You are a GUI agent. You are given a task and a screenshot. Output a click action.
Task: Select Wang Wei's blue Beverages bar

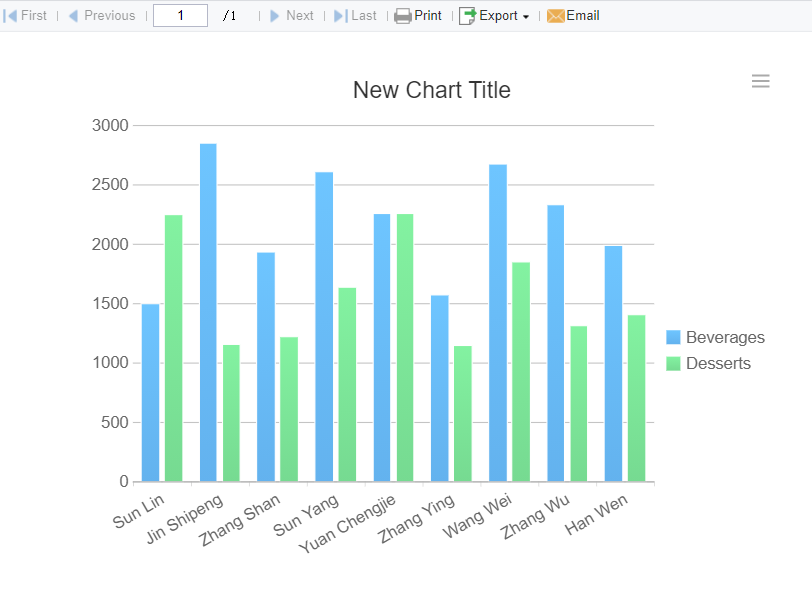click(498, 323)
